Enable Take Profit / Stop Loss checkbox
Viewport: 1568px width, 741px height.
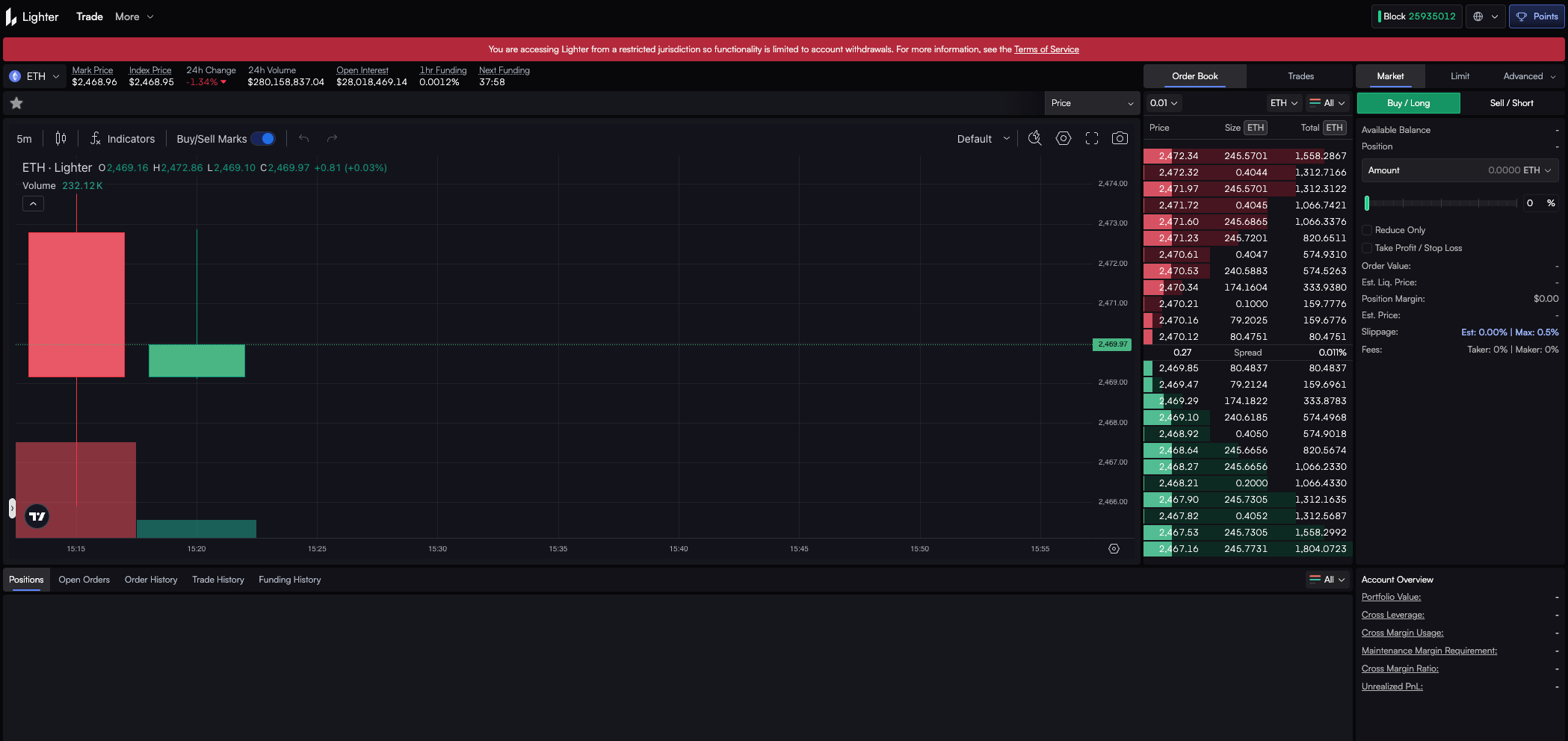[x=1367, y=248]
